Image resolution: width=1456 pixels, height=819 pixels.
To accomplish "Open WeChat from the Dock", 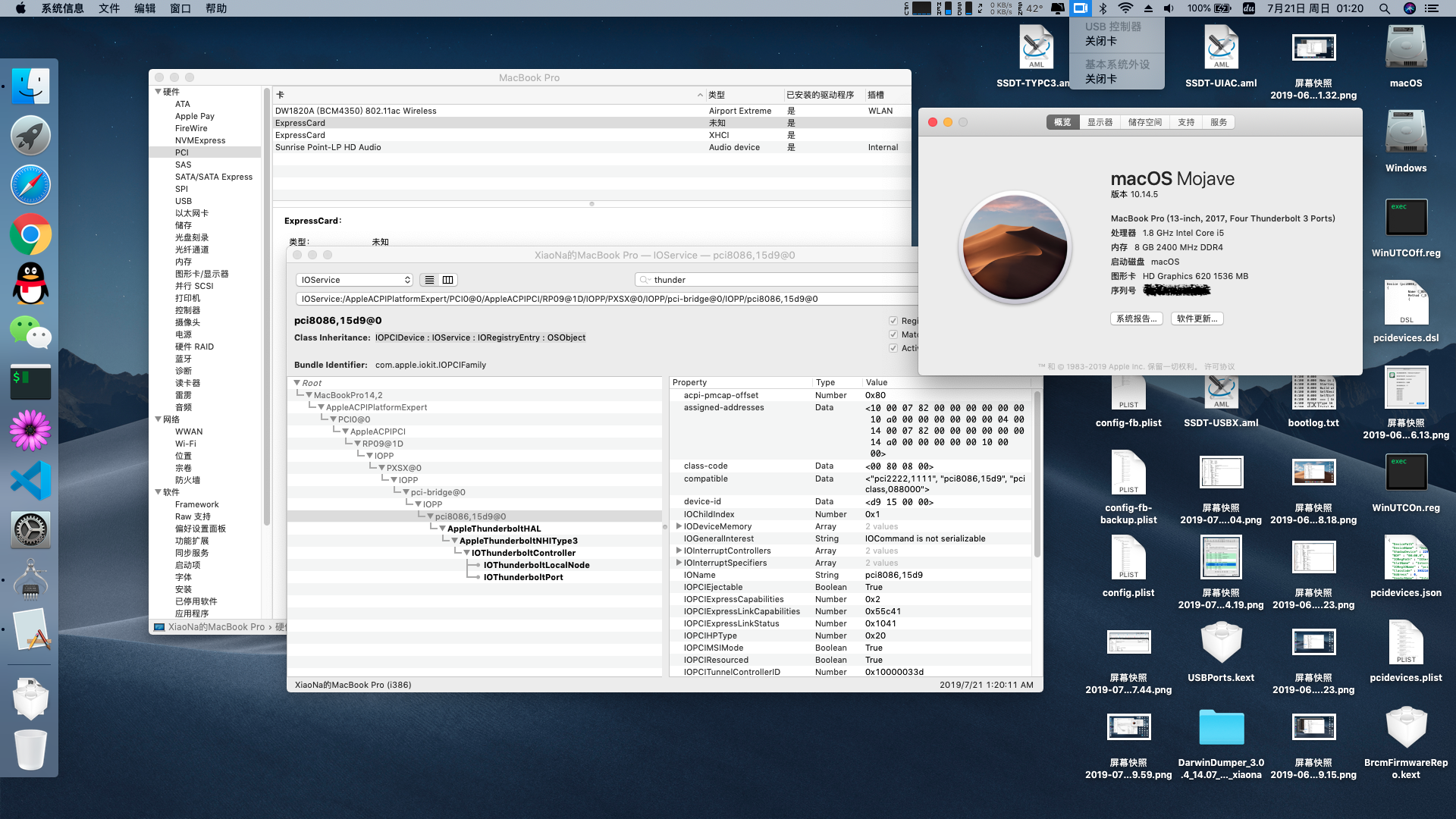I will coord(30,332).
